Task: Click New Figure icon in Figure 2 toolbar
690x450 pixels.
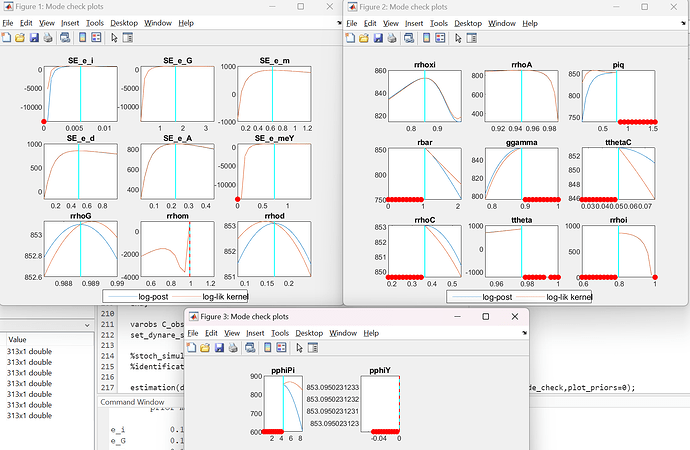Action: [x=350, y=38]
